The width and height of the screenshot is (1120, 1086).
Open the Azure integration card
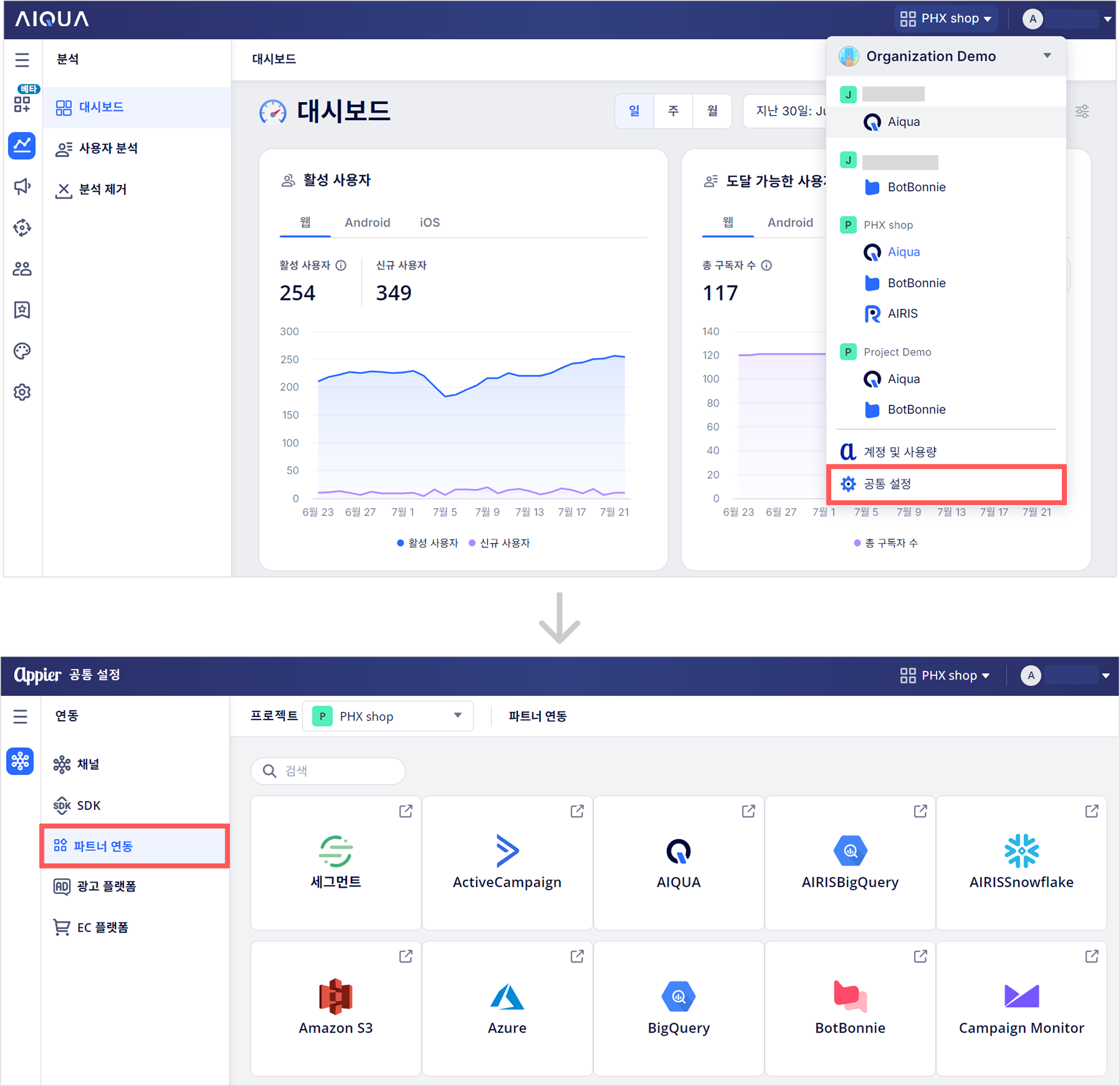point(507,1008)
